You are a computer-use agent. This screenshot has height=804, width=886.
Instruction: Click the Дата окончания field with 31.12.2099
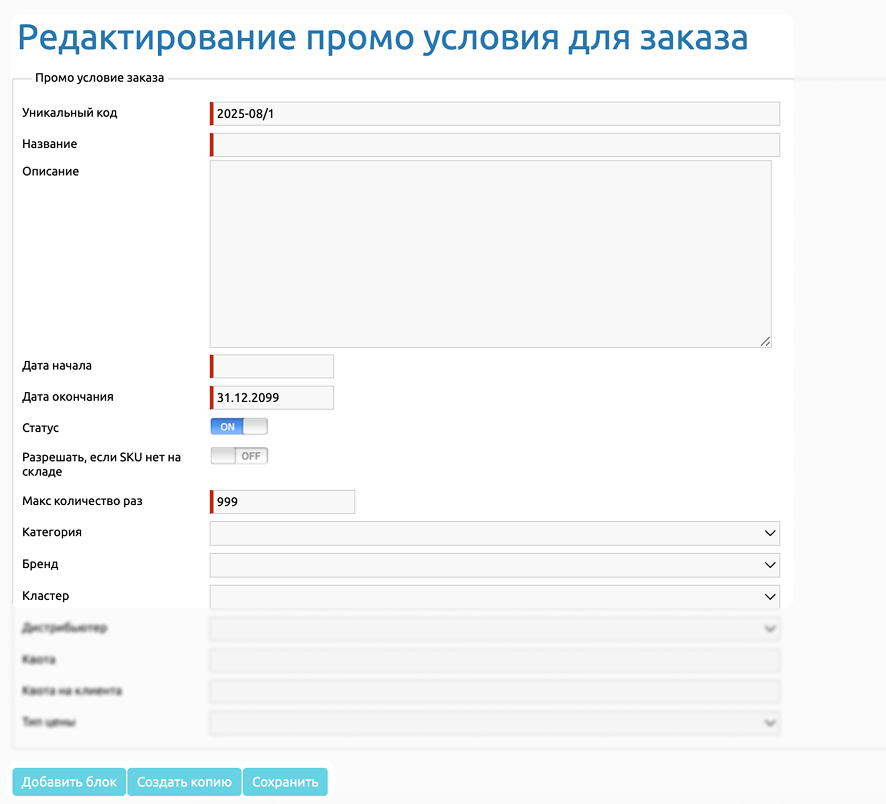coord(273,398)
